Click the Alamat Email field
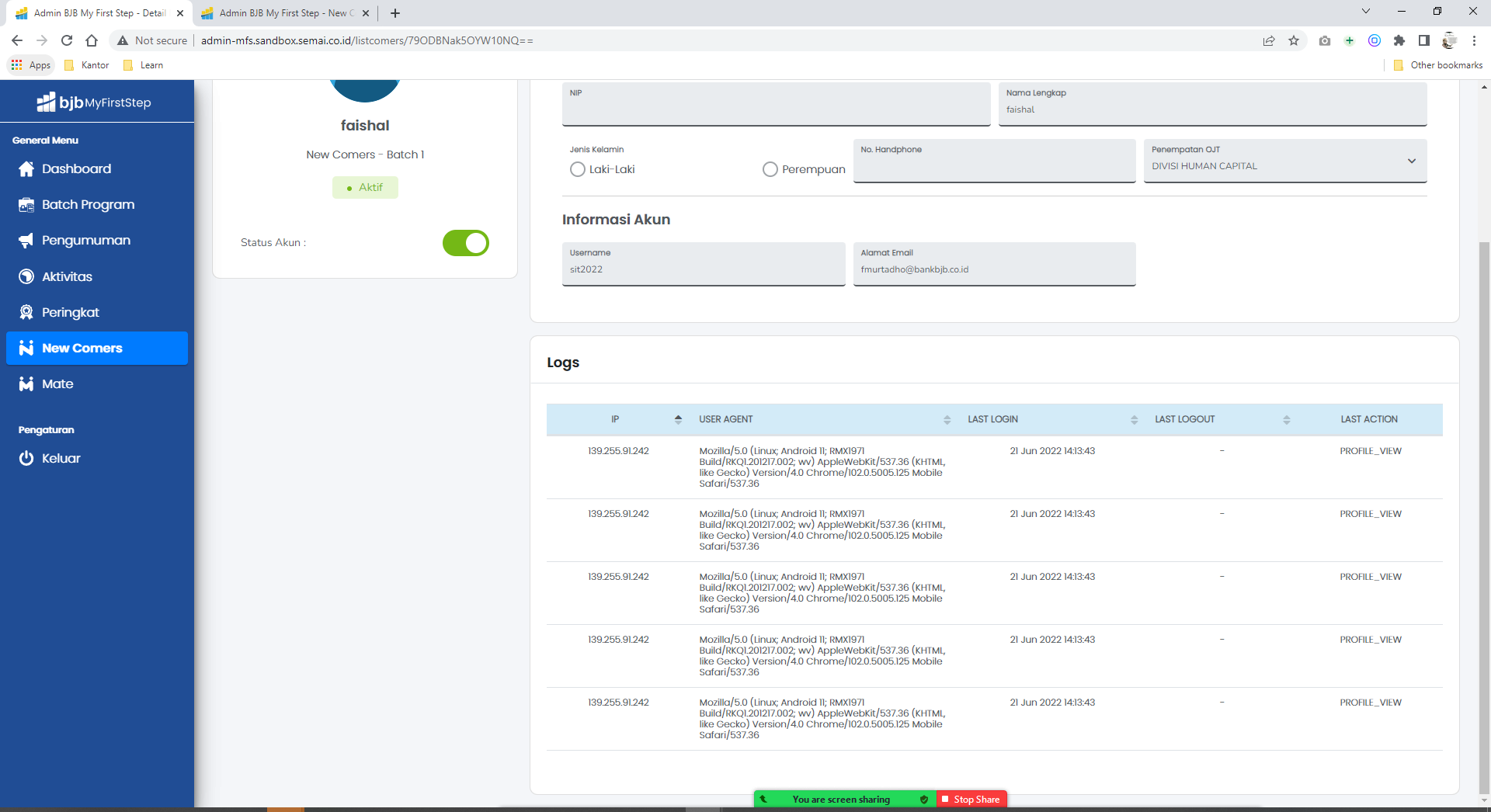This screenshot has width=1491, height=812. click(994, 264)
